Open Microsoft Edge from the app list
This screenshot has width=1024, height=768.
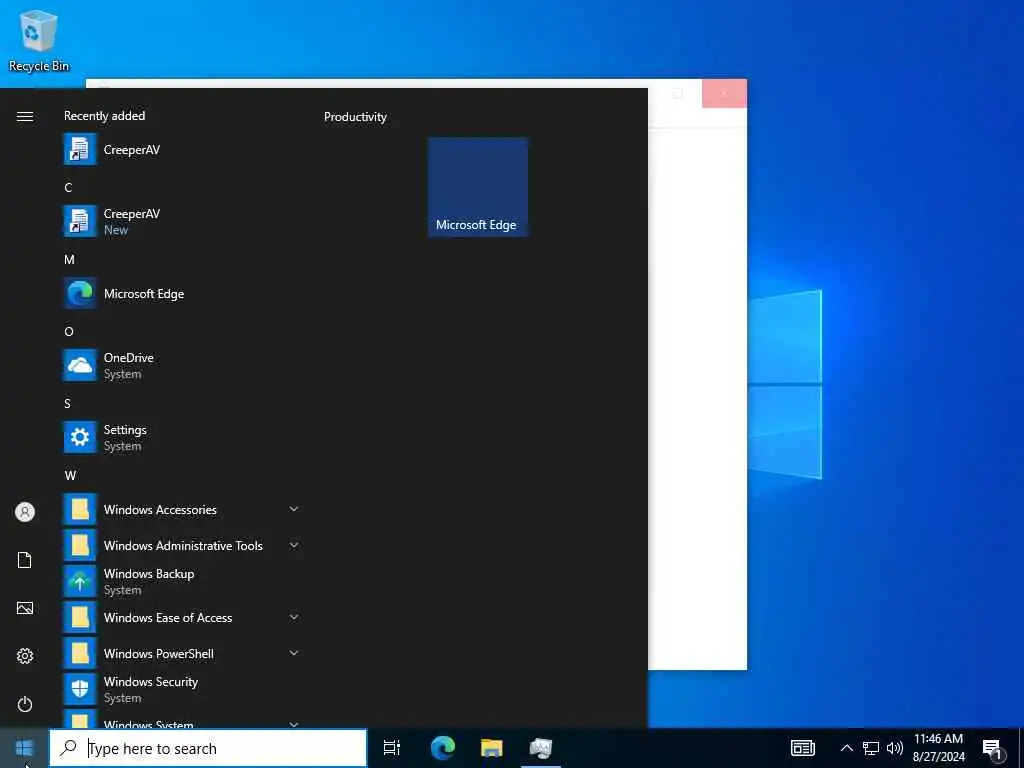pyautogui.click(x=182, y=294)
